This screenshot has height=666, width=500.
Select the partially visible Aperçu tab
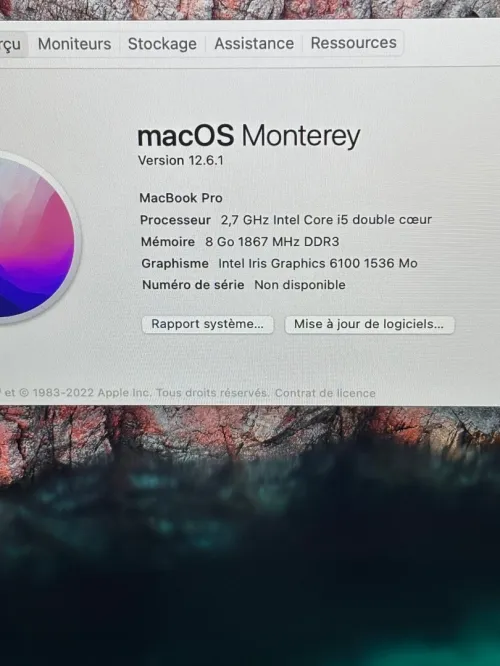pyautogui.click(x=12, y=44)
